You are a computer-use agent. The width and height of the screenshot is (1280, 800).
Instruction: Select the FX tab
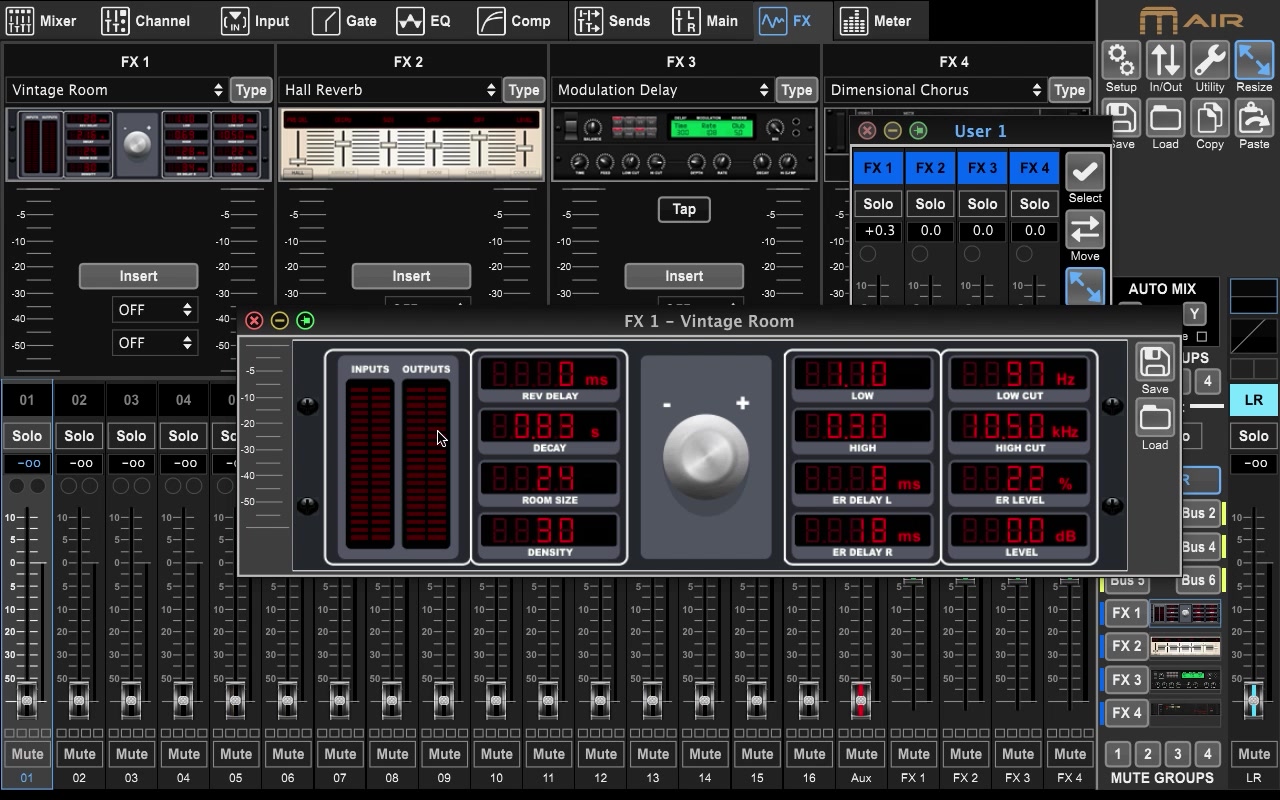(x=787, y=20)
